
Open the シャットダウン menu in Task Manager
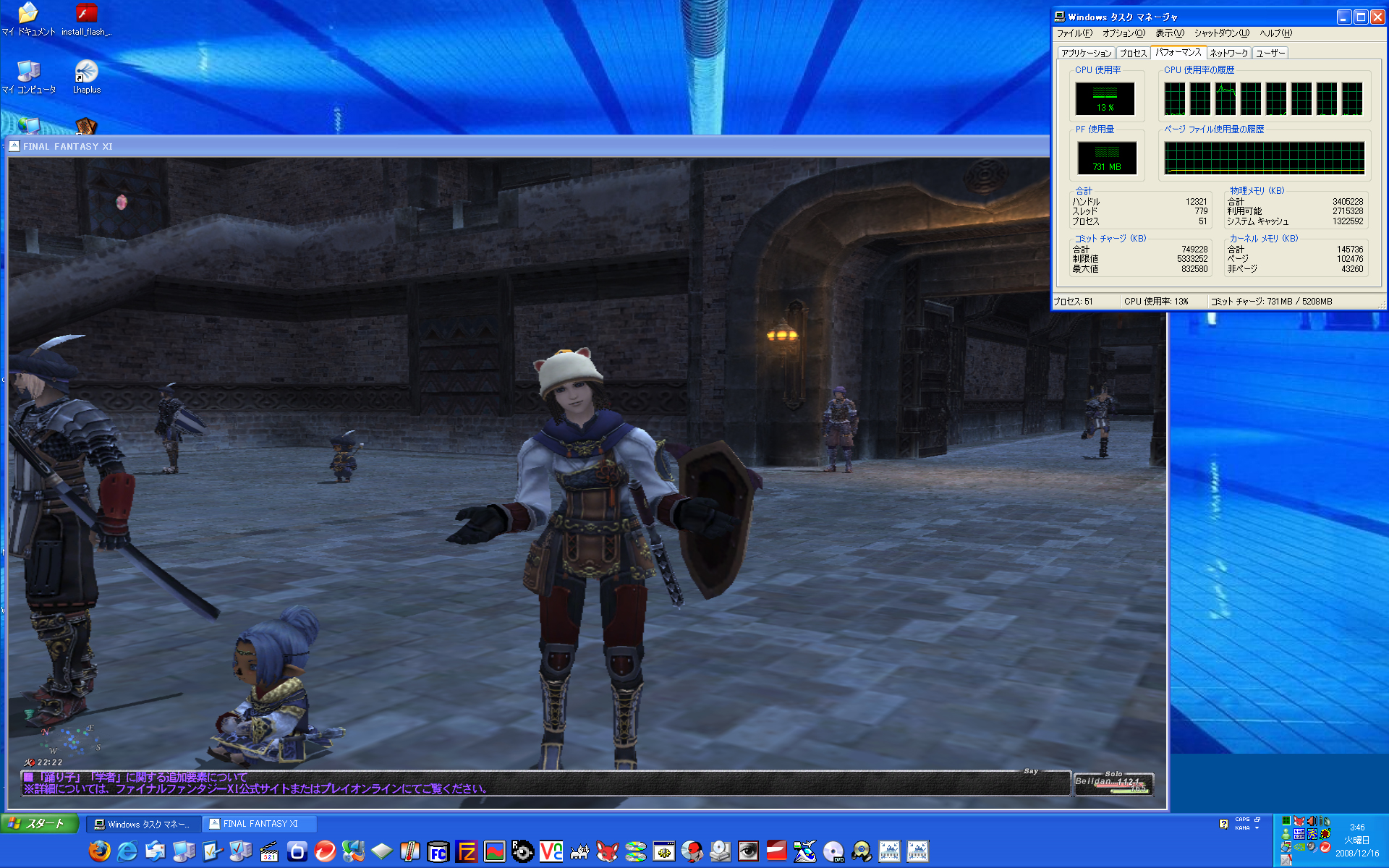(1221, 33)
